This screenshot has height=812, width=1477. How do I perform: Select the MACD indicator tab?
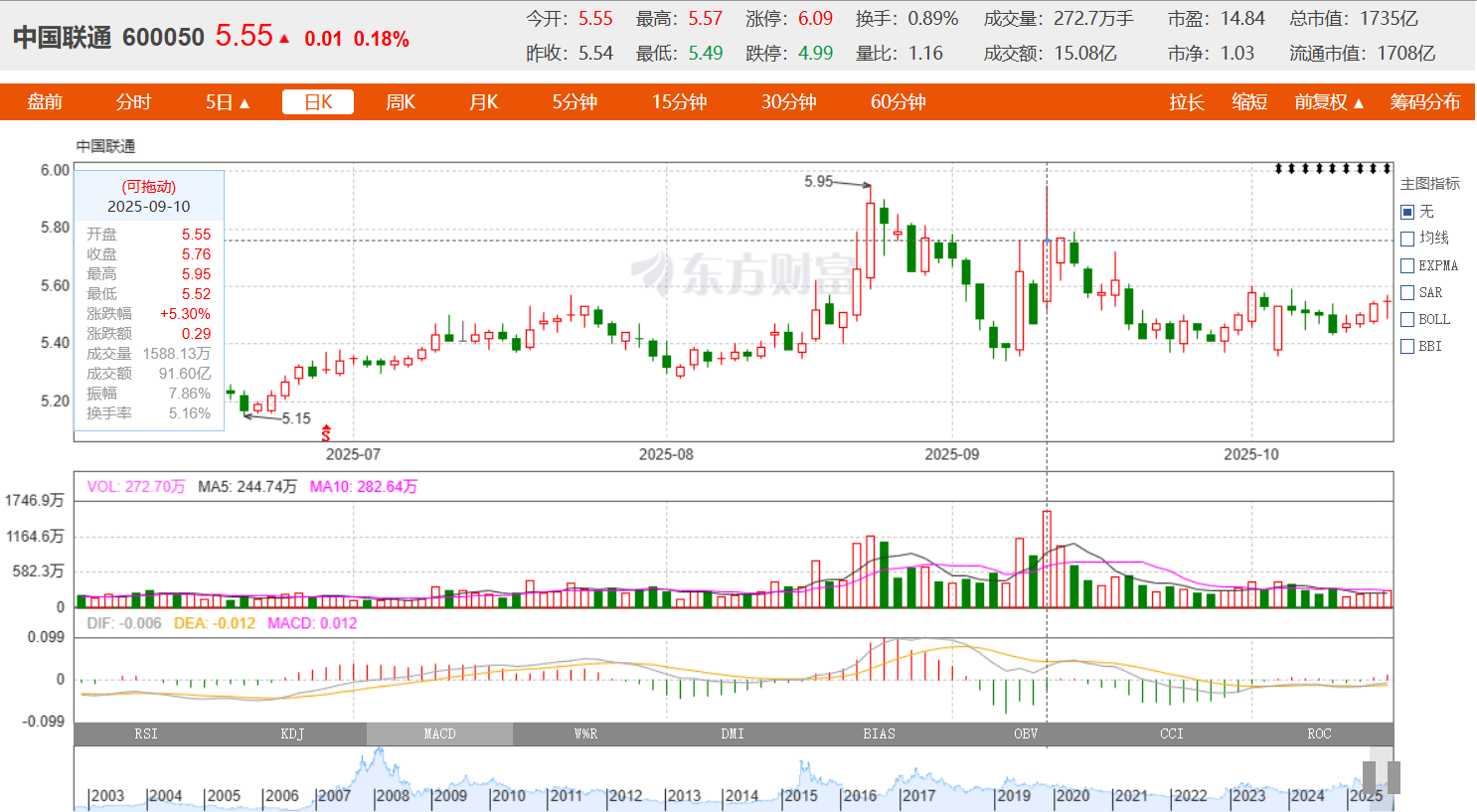point(439,733)
